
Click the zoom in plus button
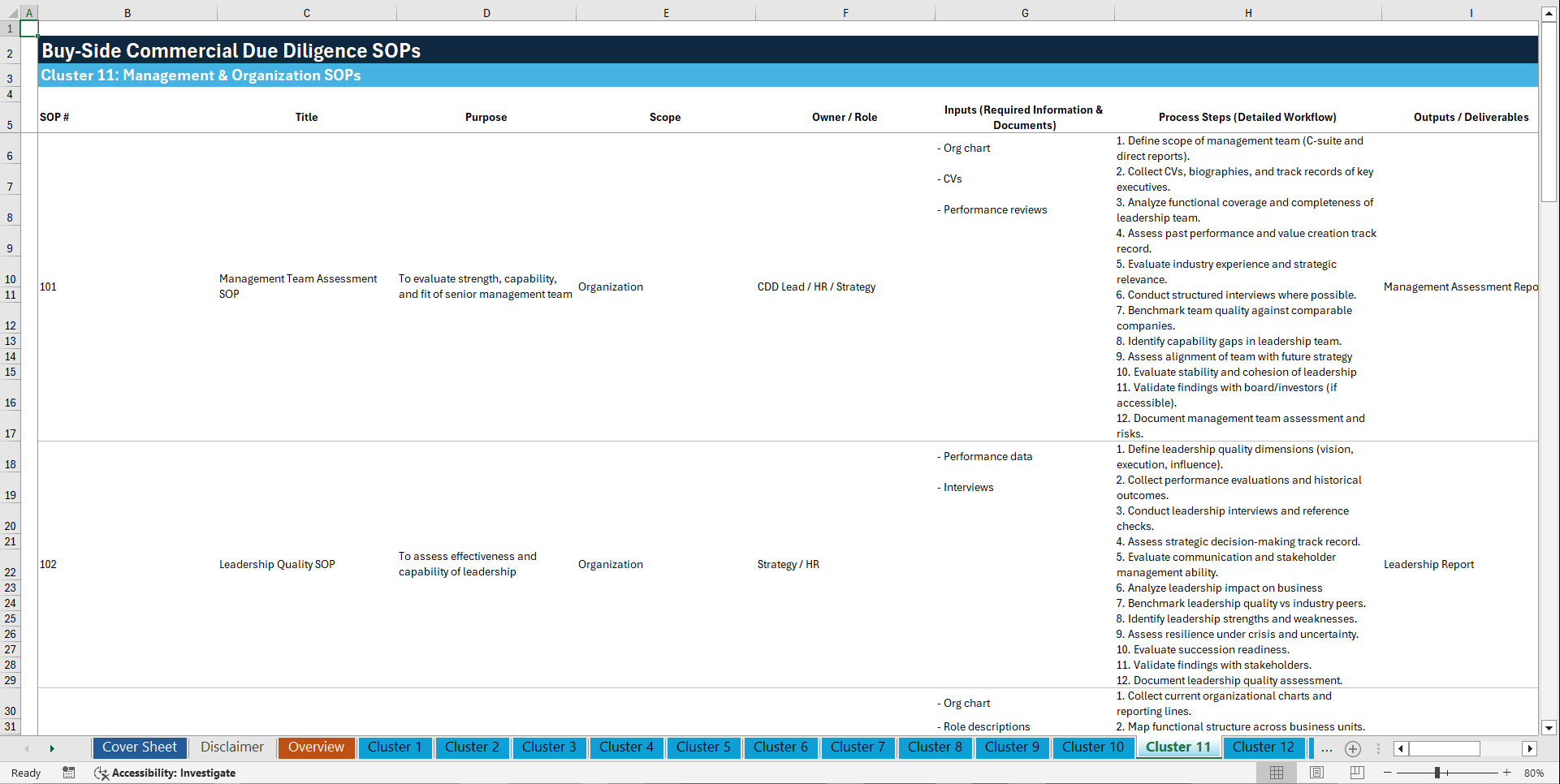[1507, 773]
